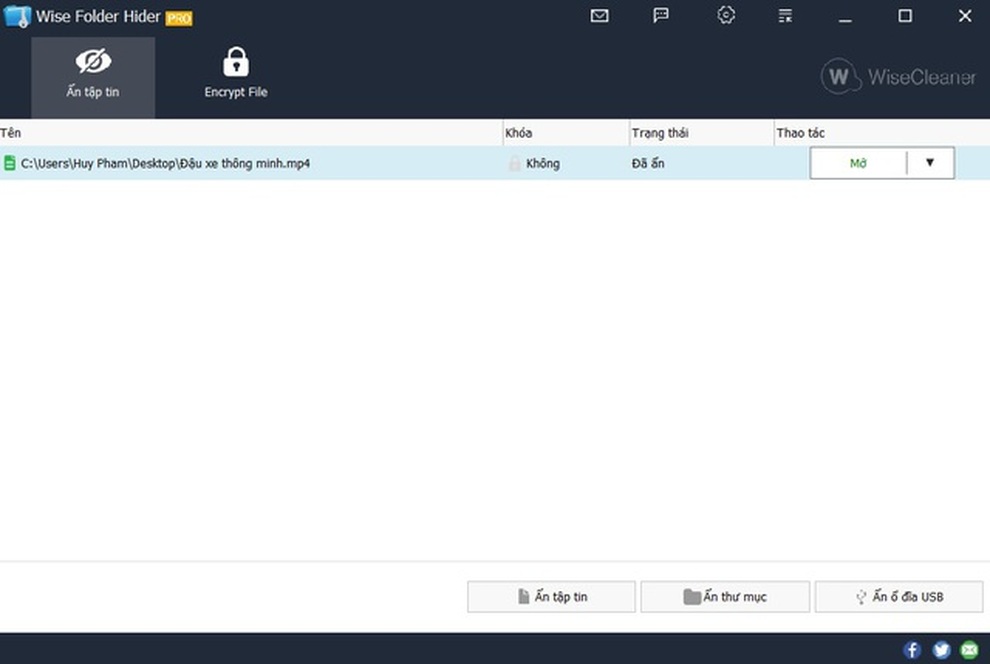990x664 pixels.
Task: Click the Ẩn thư mục button
Action: tap(725, 596)
